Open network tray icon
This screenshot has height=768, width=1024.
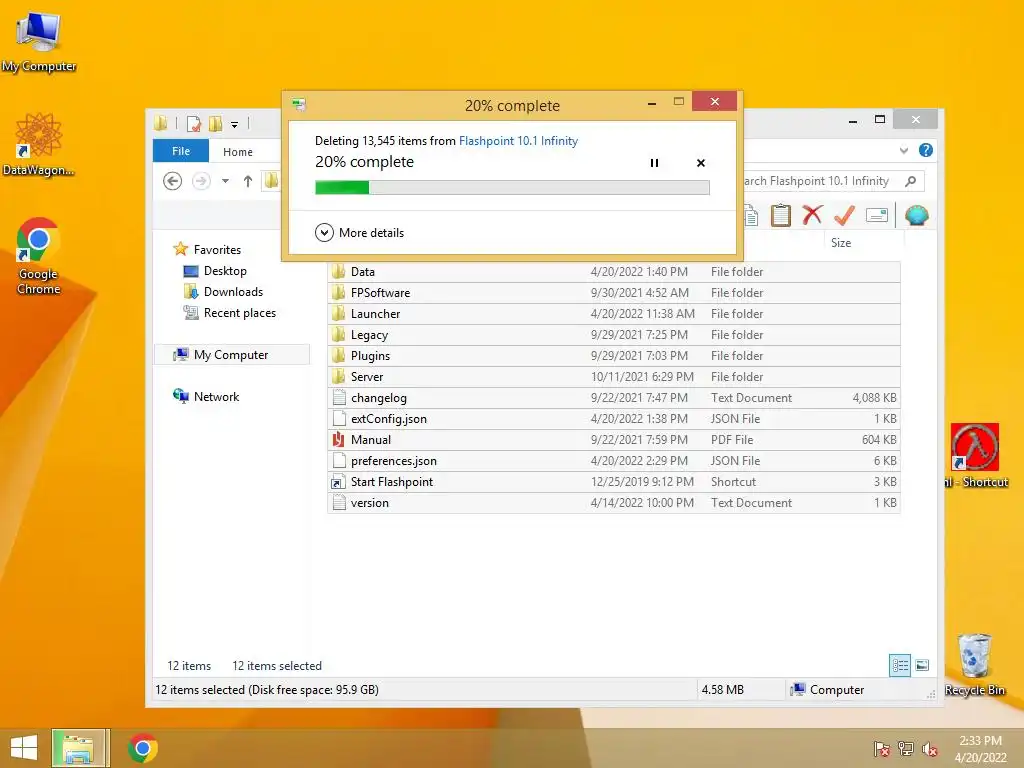pos(906,748)
